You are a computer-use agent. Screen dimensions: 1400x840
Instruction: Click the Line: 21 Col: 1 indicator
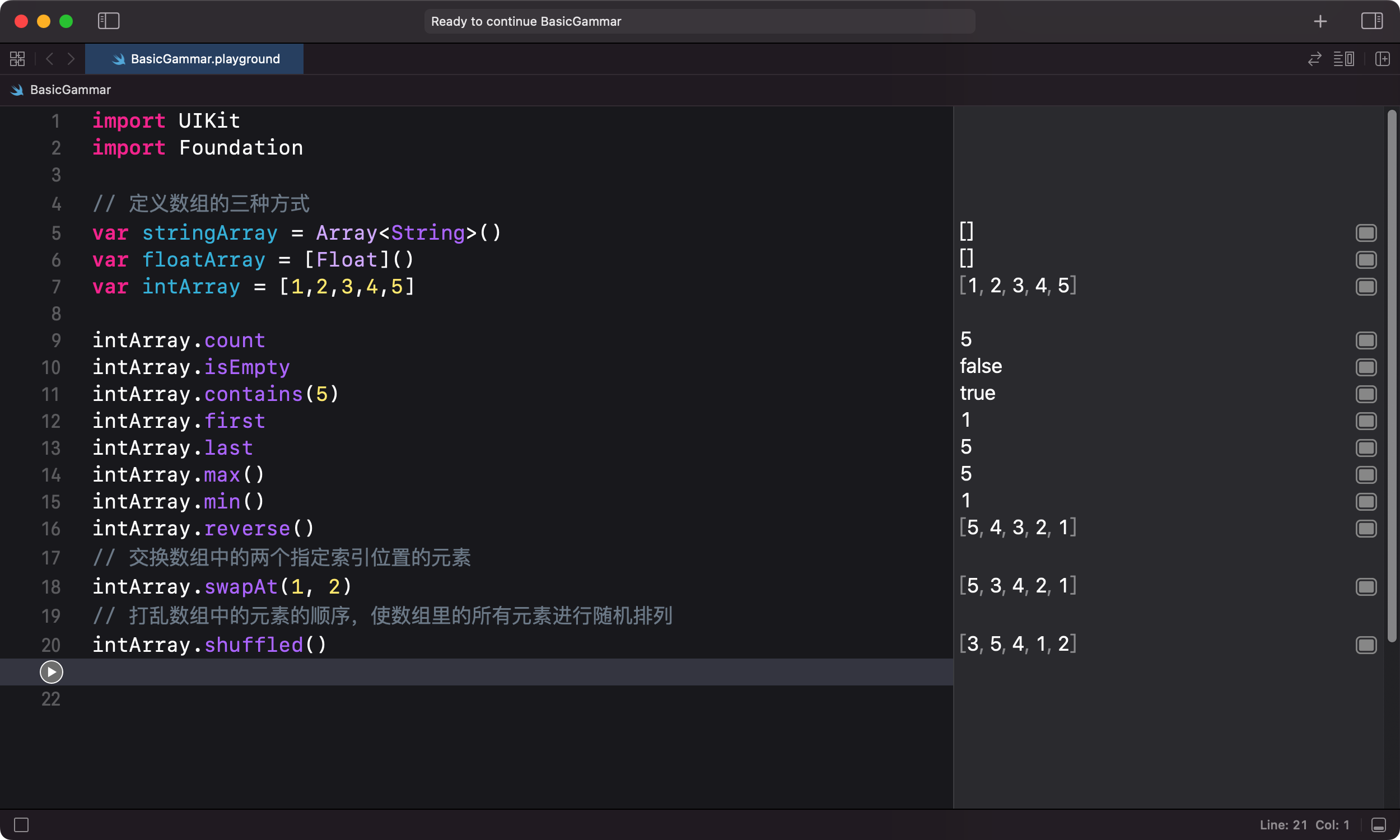click(x=1304, y=825)
